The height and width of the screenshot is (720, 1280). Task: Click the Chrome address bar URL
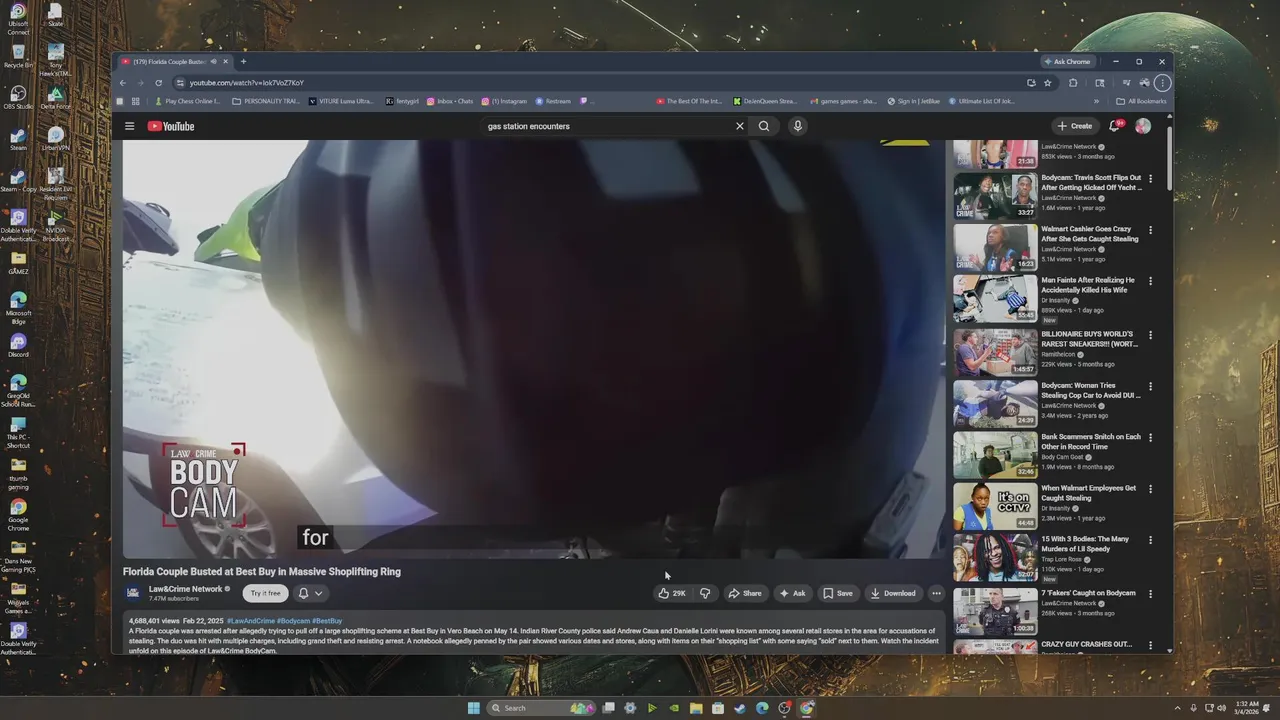click(247, 83)
